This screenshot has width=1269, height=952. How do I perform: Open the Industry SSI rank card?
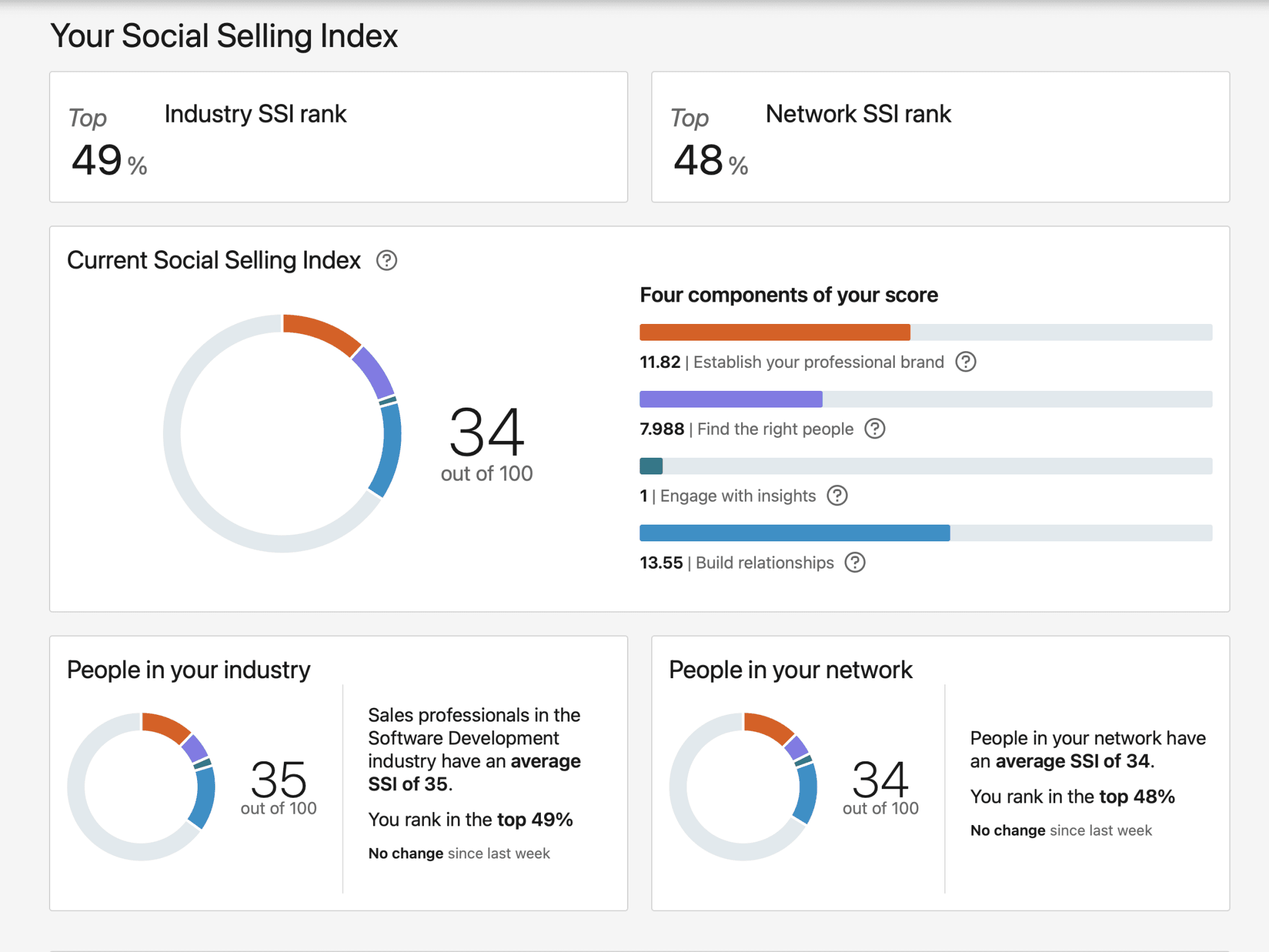tap(338, 137)
